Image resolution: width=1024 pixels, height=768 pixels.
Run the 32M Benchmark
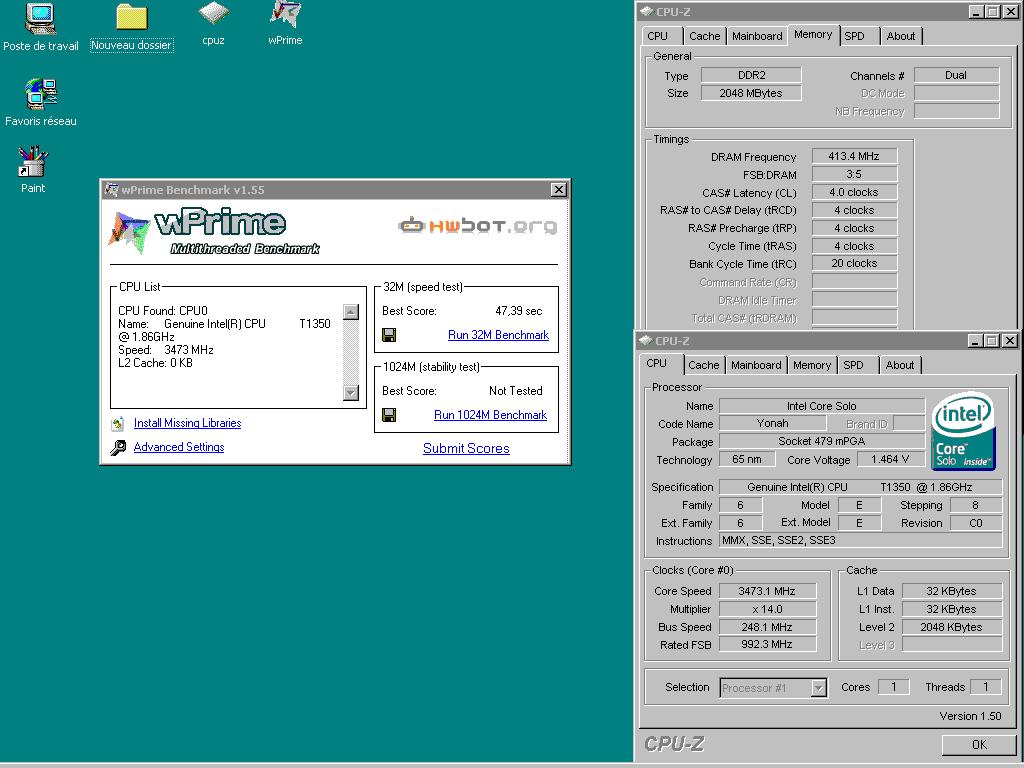[x=498, y=335]
